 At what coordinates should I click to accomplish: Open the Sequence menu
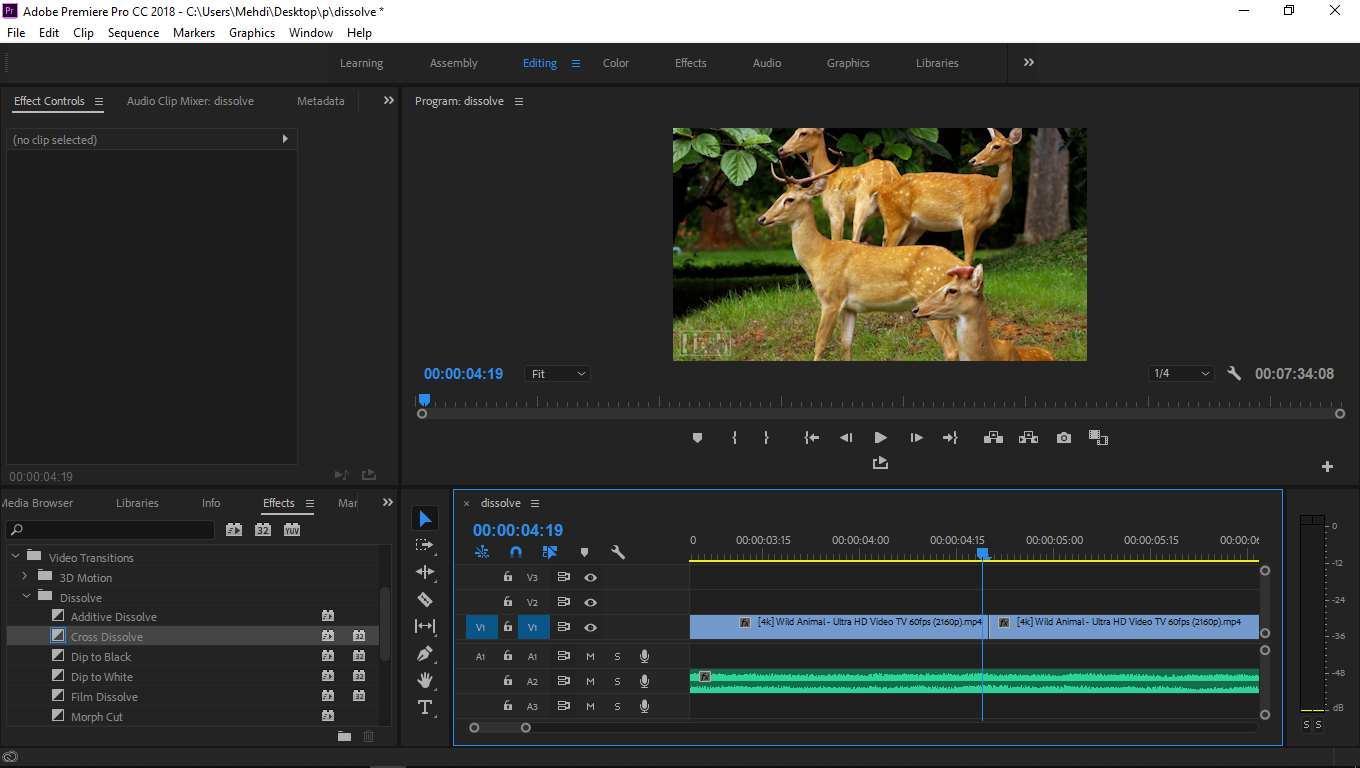[x=133, y=32]
